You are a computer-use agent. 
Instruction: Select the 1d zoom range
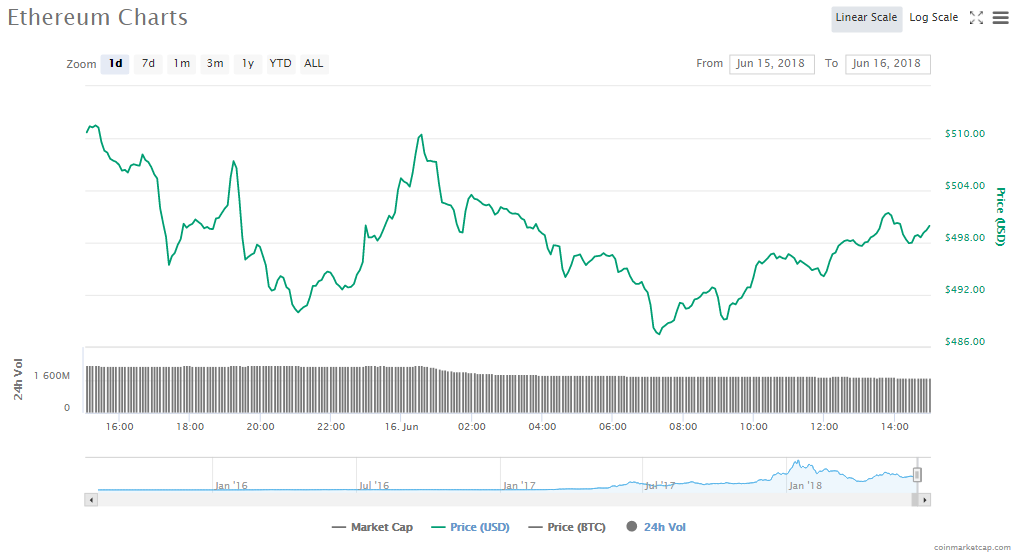click(x=116, y=64)
